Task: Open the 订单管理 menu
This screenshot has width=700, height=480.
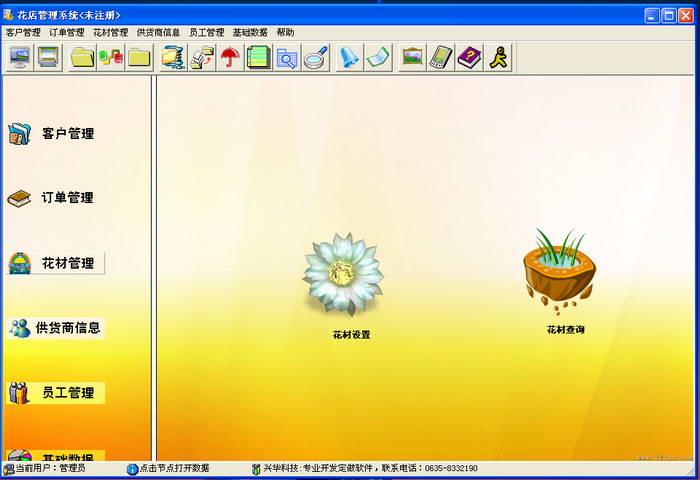Action: click(67, 32)
